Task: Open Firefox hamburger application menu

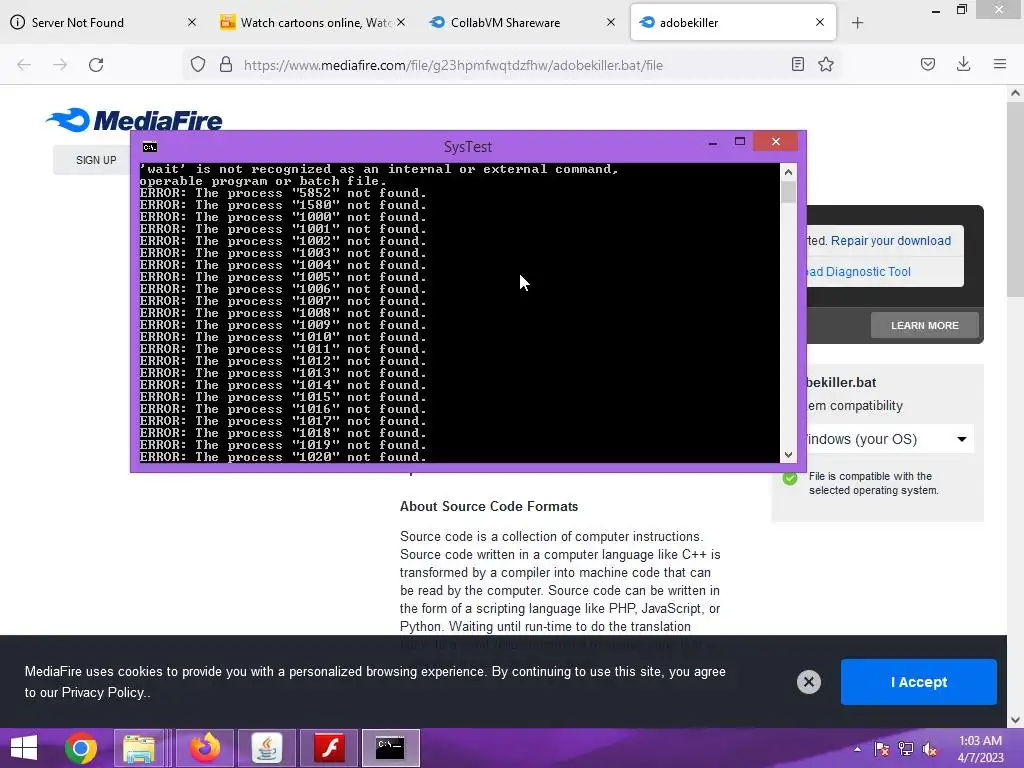Action: [x=1000, y=64]
